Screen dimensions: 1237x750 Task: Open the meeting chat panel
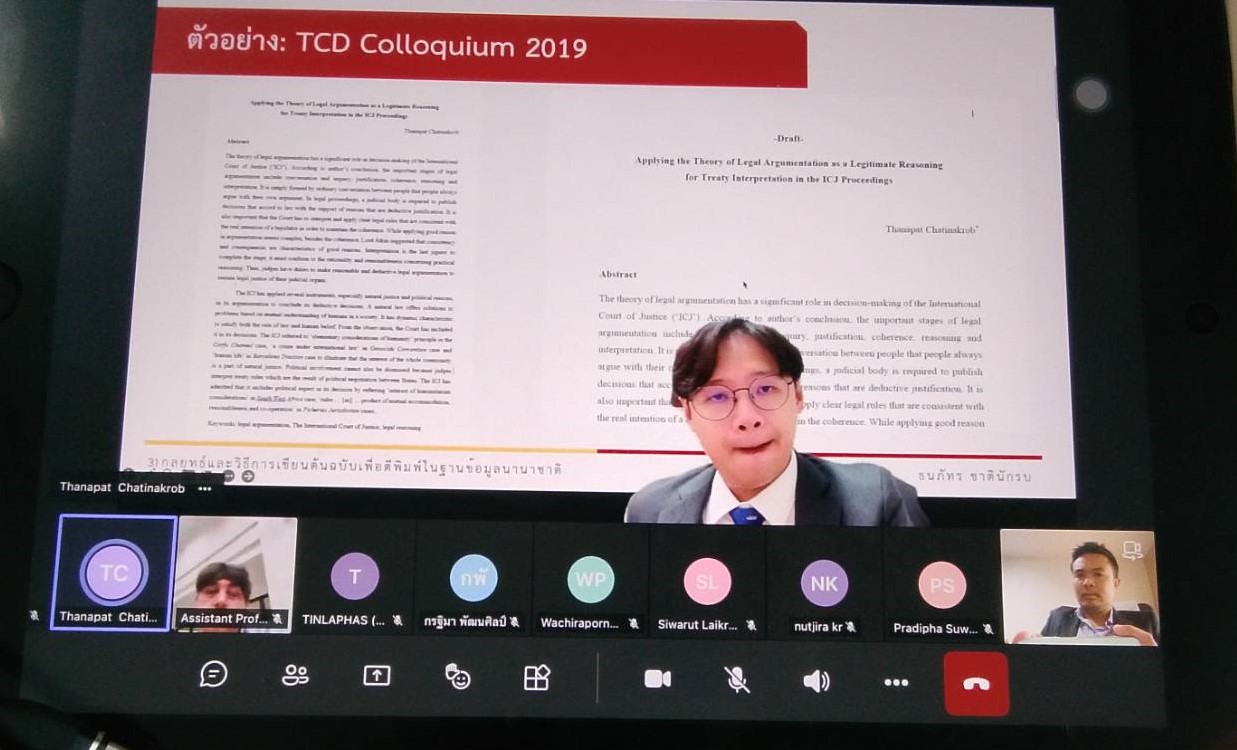(213, 675)
